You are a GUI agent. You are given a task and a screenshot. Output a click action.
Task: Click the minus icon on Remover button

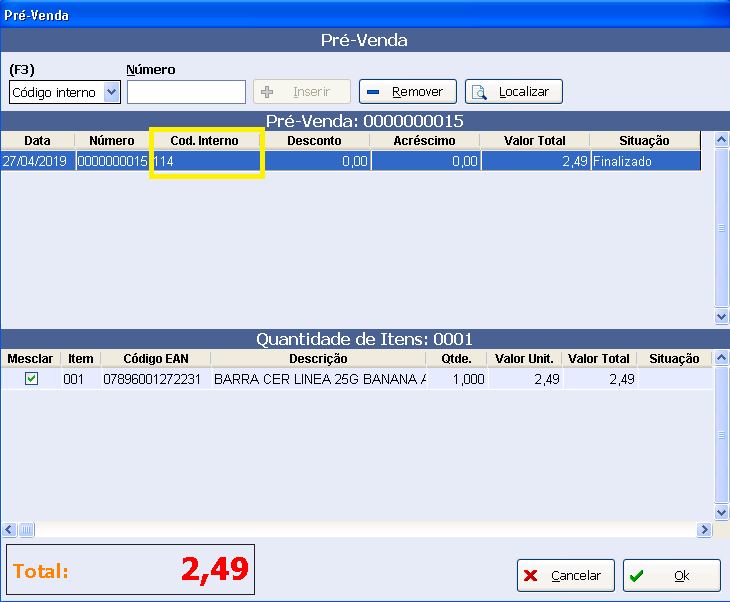tap(373, 92)
